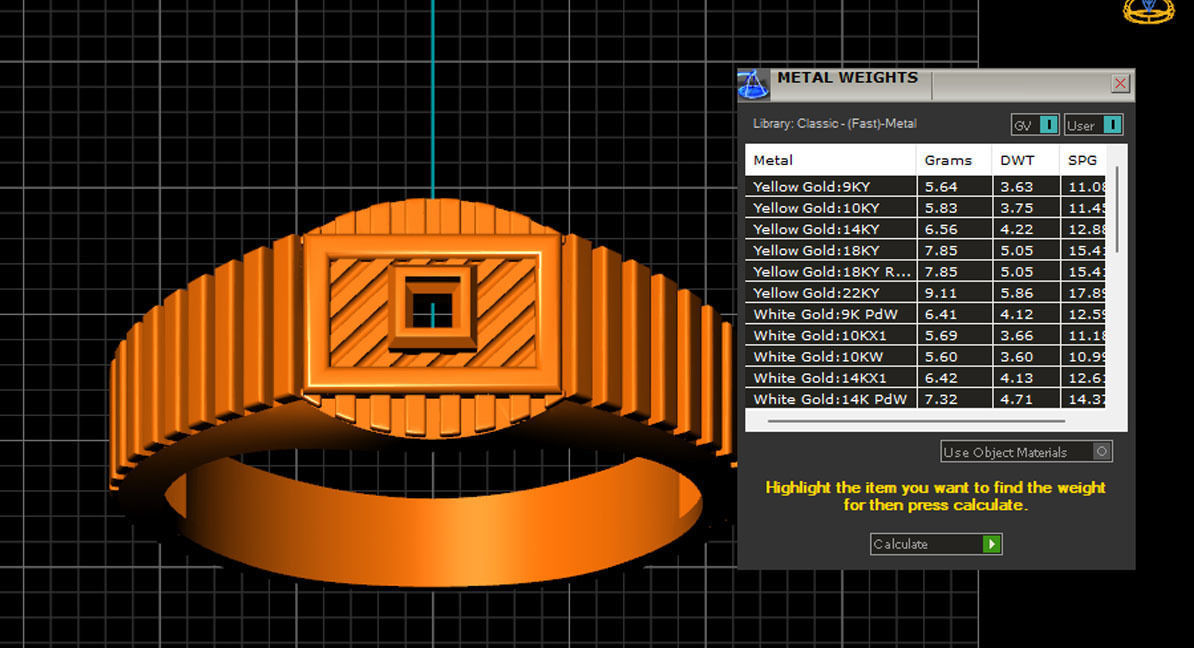Select Yellow Gold:18KY R... row
The width and height of the screenshot is (1194, 648).
click(925, 272)
